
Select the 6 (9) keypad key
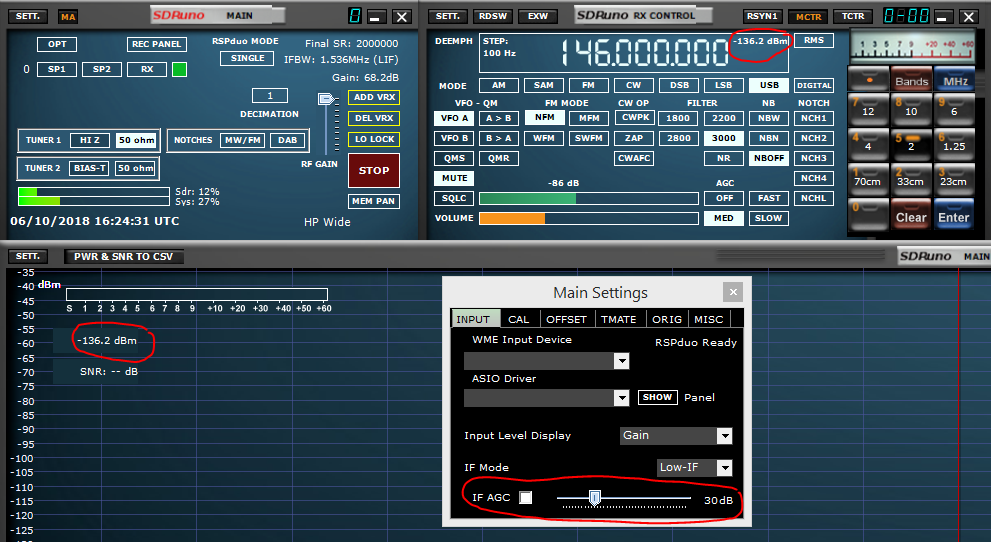(954, 110)
